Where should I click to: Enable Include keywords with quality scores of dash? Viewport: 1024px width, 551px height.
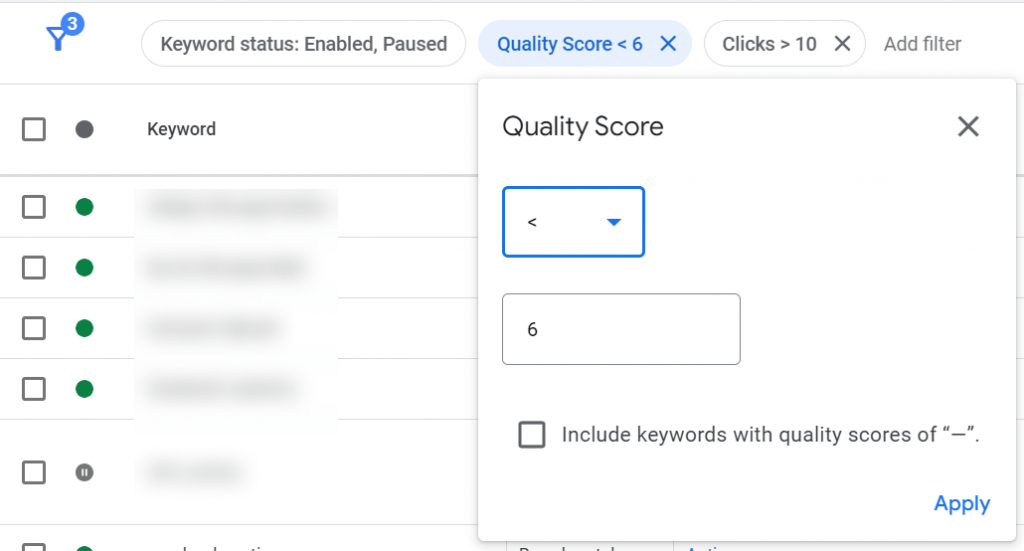532,434
